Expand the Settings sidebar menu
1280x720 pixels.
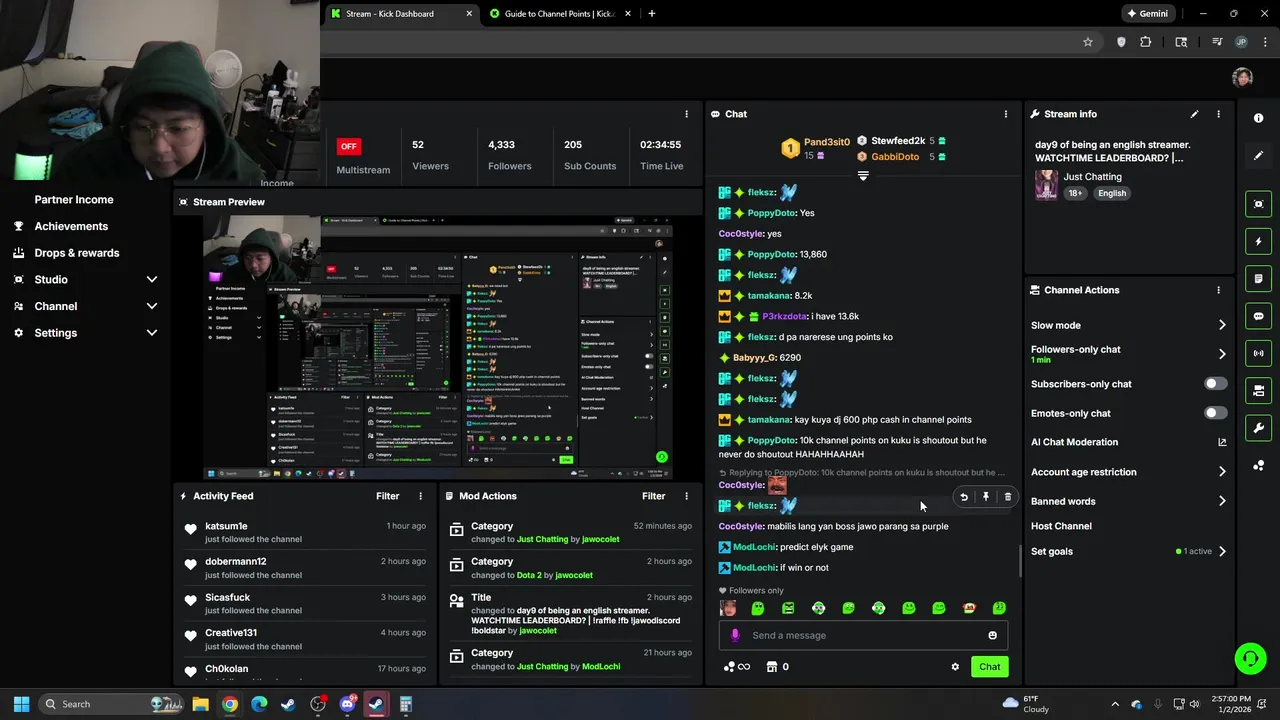click(x=152, y=333)
